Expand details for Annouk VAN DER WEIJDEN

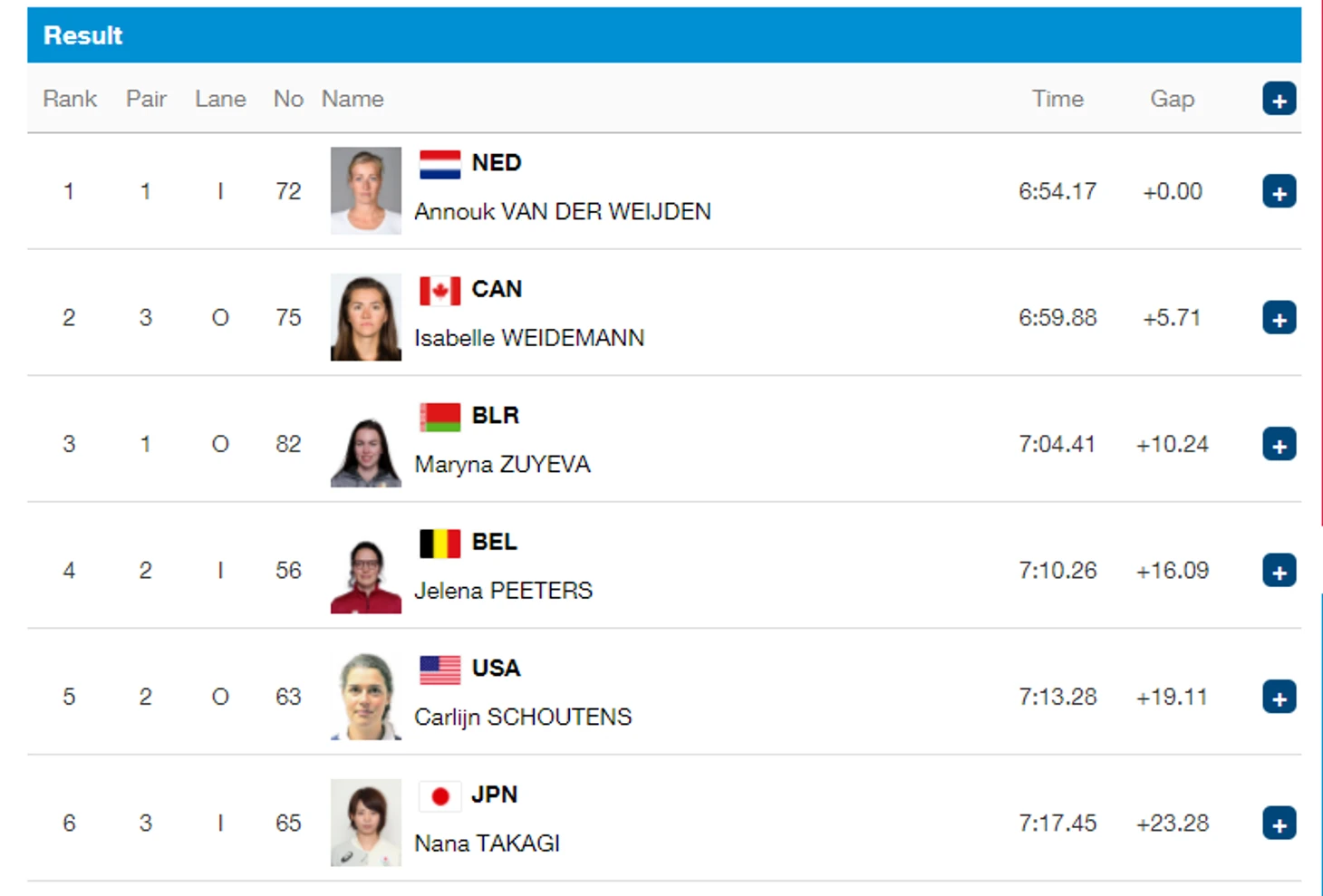point(1279,191)
